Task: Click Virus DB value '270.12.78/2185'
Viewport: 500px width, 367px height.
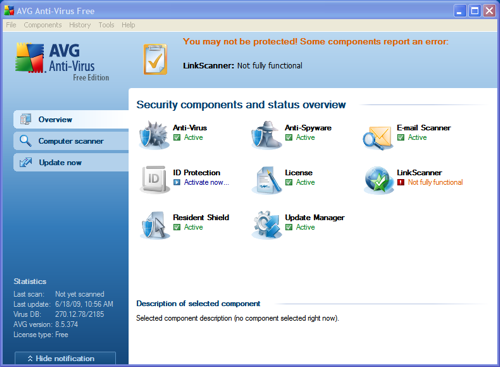Action: click(x=80, y=314)
